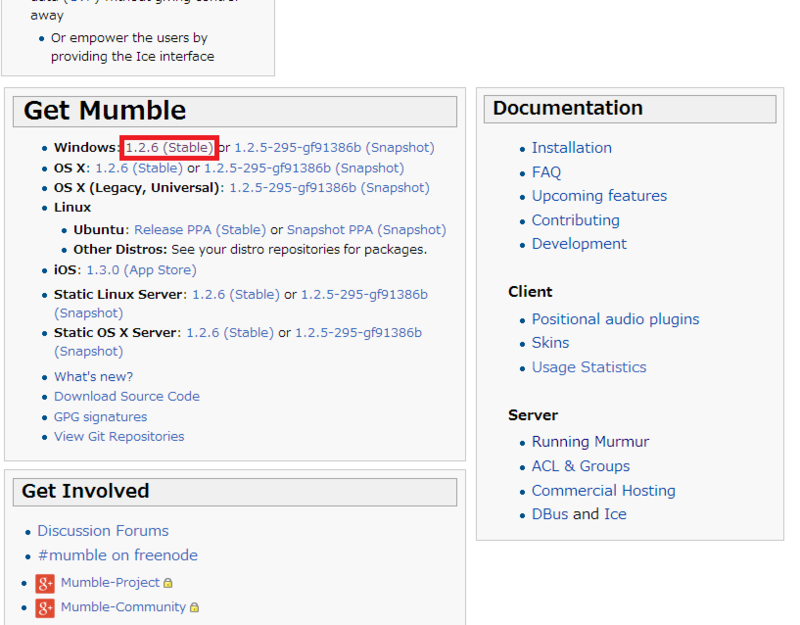
Task: Open Running Murmur link
Action: coord(591,442)
